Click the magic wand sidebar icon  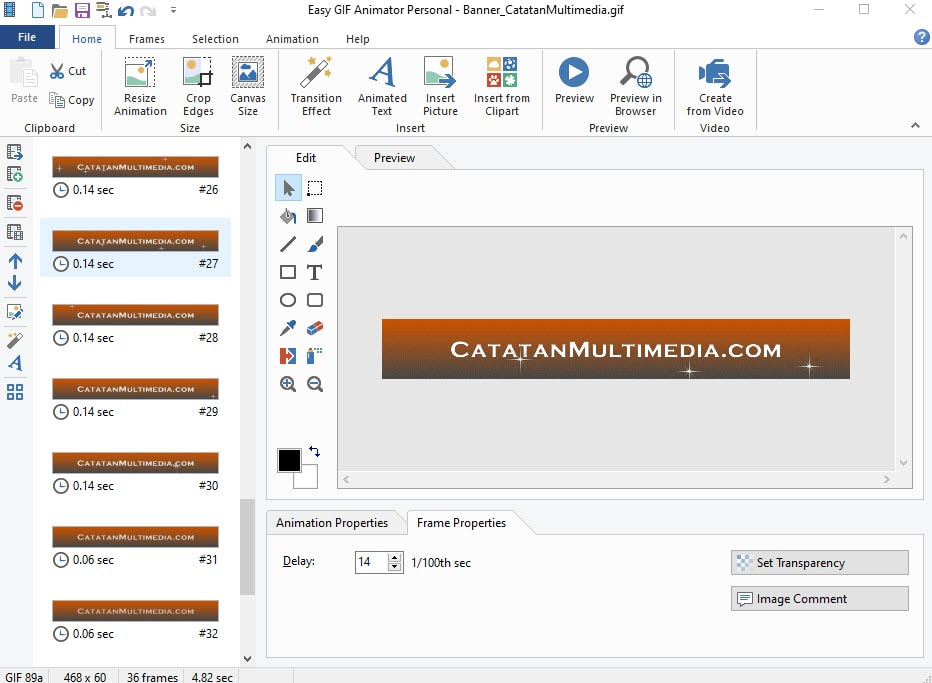click(15, 341)
